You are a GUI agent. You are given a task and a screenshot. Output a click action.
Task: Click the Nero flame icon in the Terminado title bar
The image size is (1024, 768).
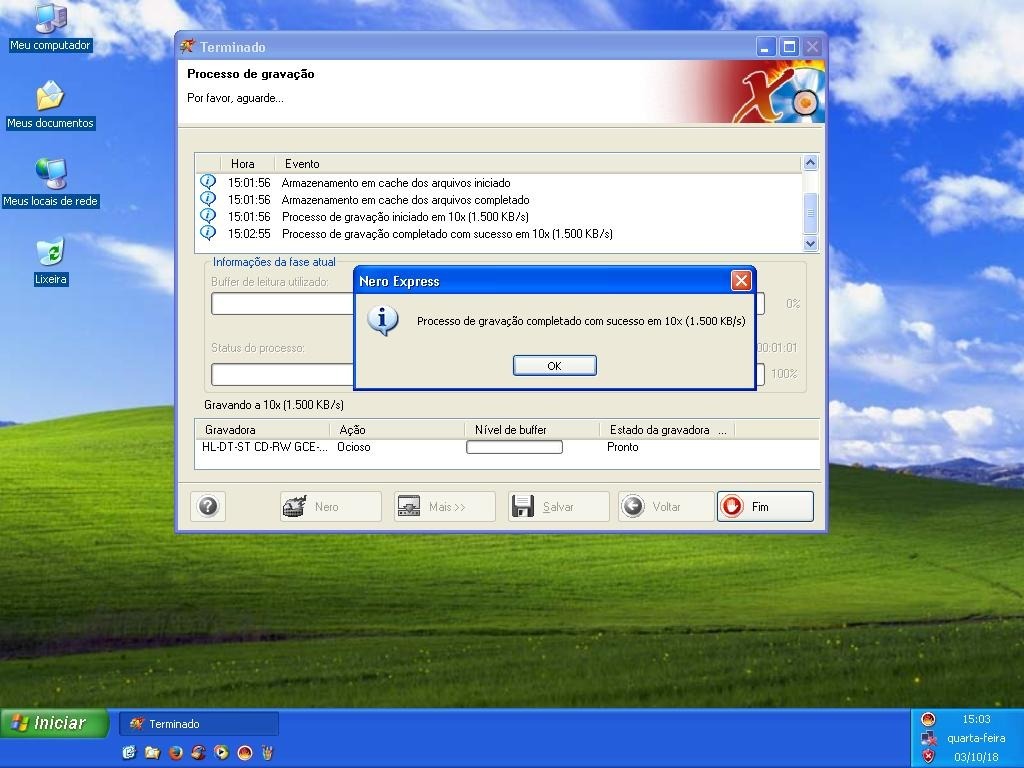coord(188,46)
